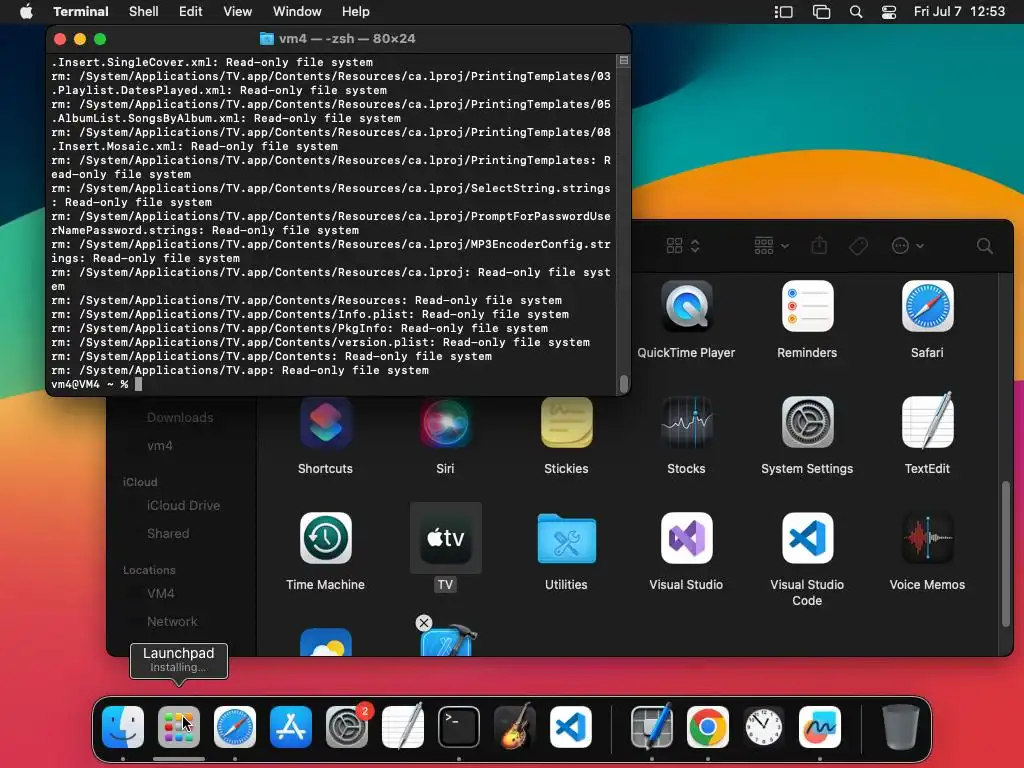This screenshot has width=1024, height=768.
Task: Open the Help menu
Action: point(356,11)
